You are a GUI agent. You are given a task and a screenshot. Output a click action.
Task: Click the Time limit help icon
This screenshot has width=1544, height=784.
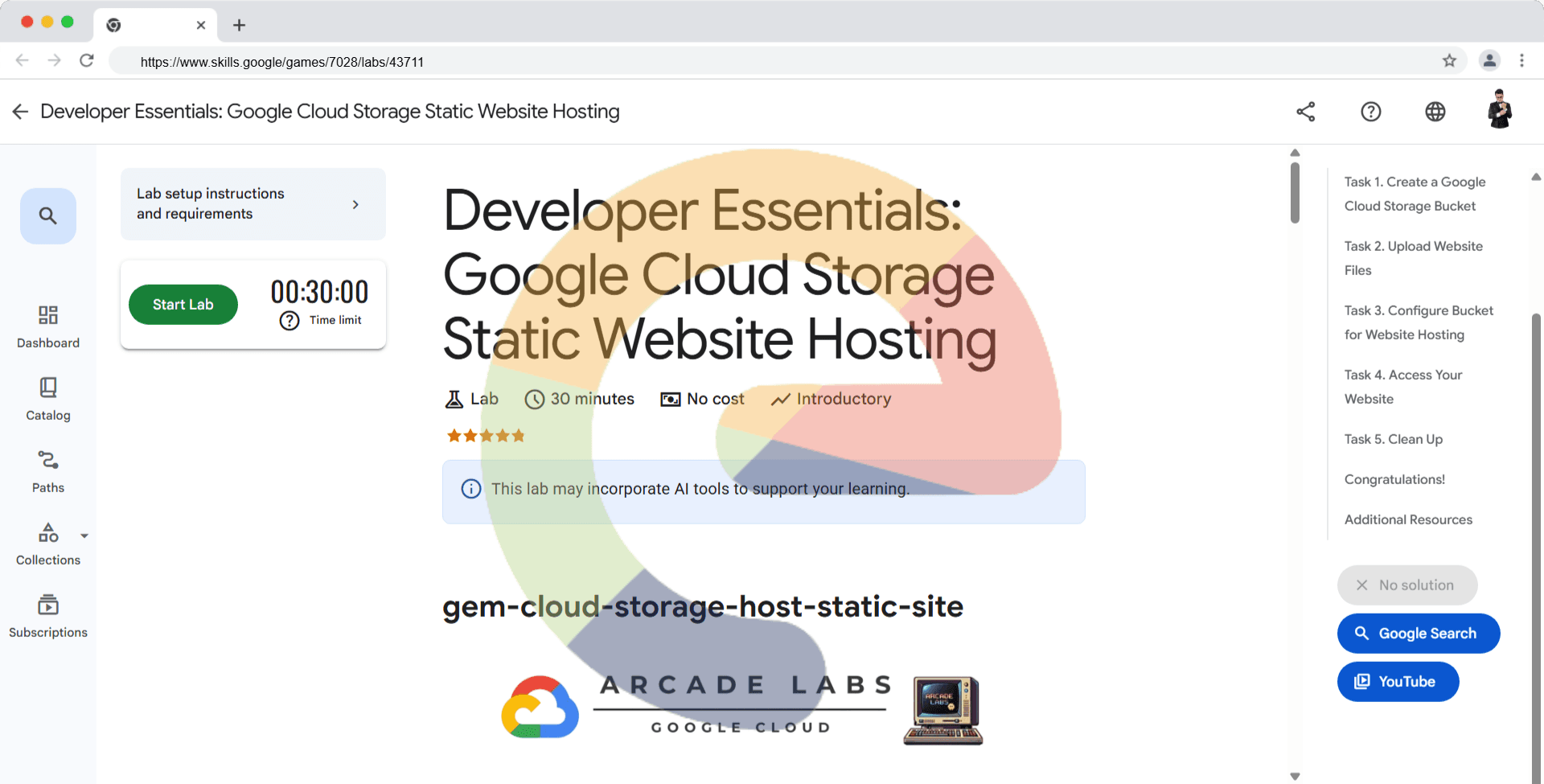[x=289, y=321]
